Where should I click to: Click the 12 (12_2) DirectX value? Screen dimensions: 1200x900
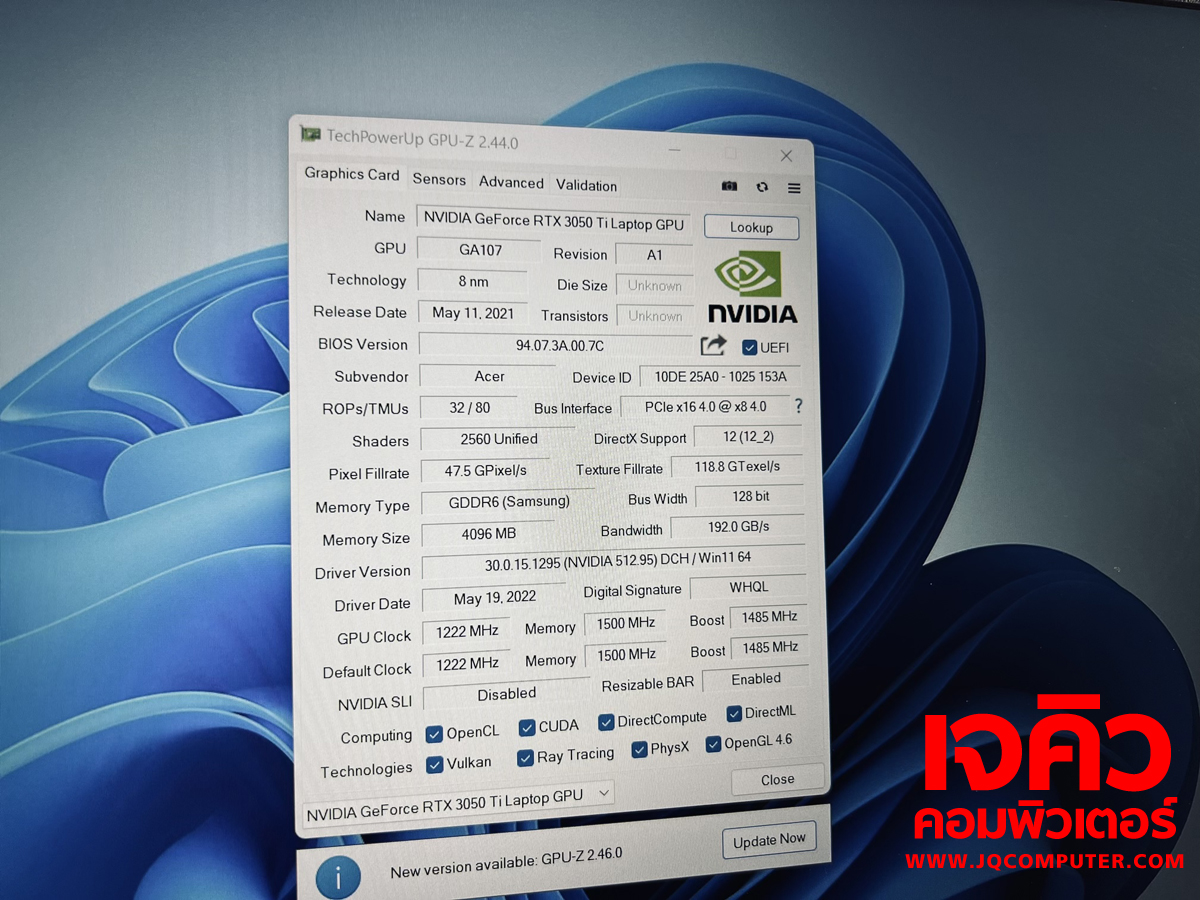pos(747,436)
